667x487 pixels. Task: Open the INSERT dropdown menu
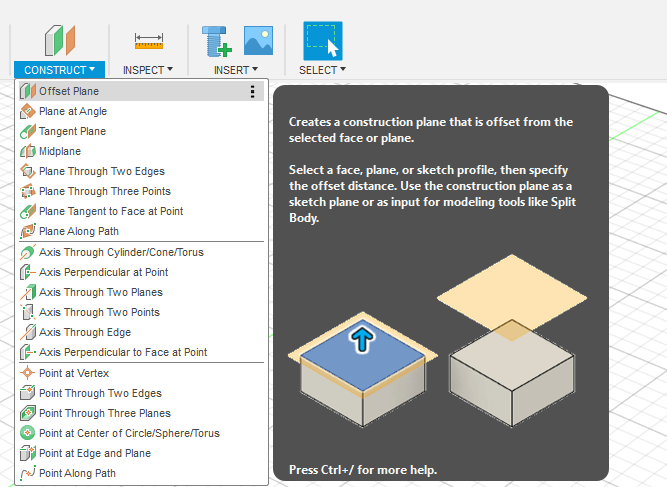tap(236, 70)
